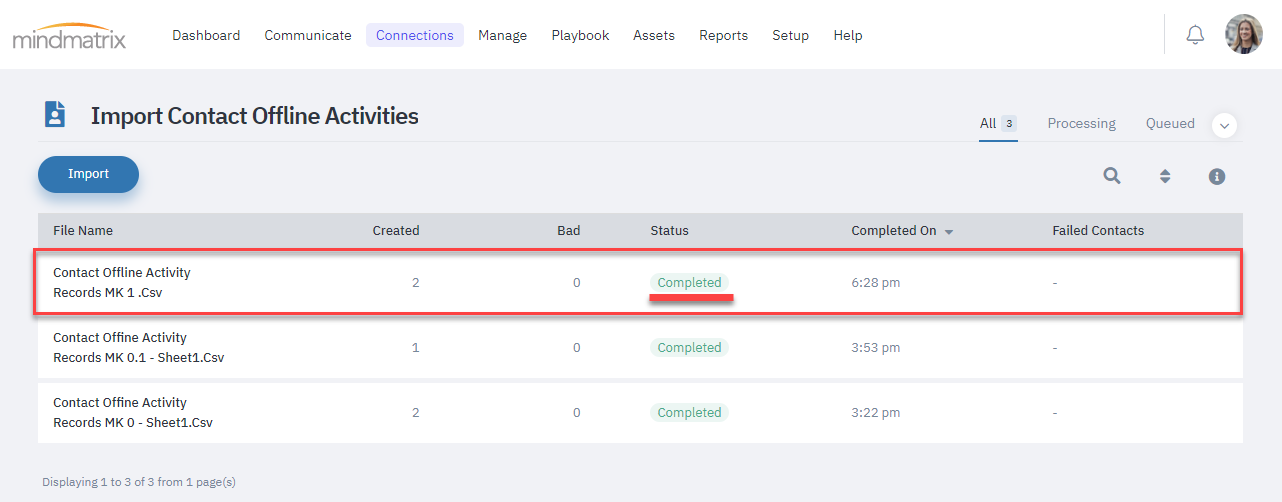Open Records MK 0.1 - Sheet1.Csv row
Screen dimensions: 1282x502
(x=640, y=348)
